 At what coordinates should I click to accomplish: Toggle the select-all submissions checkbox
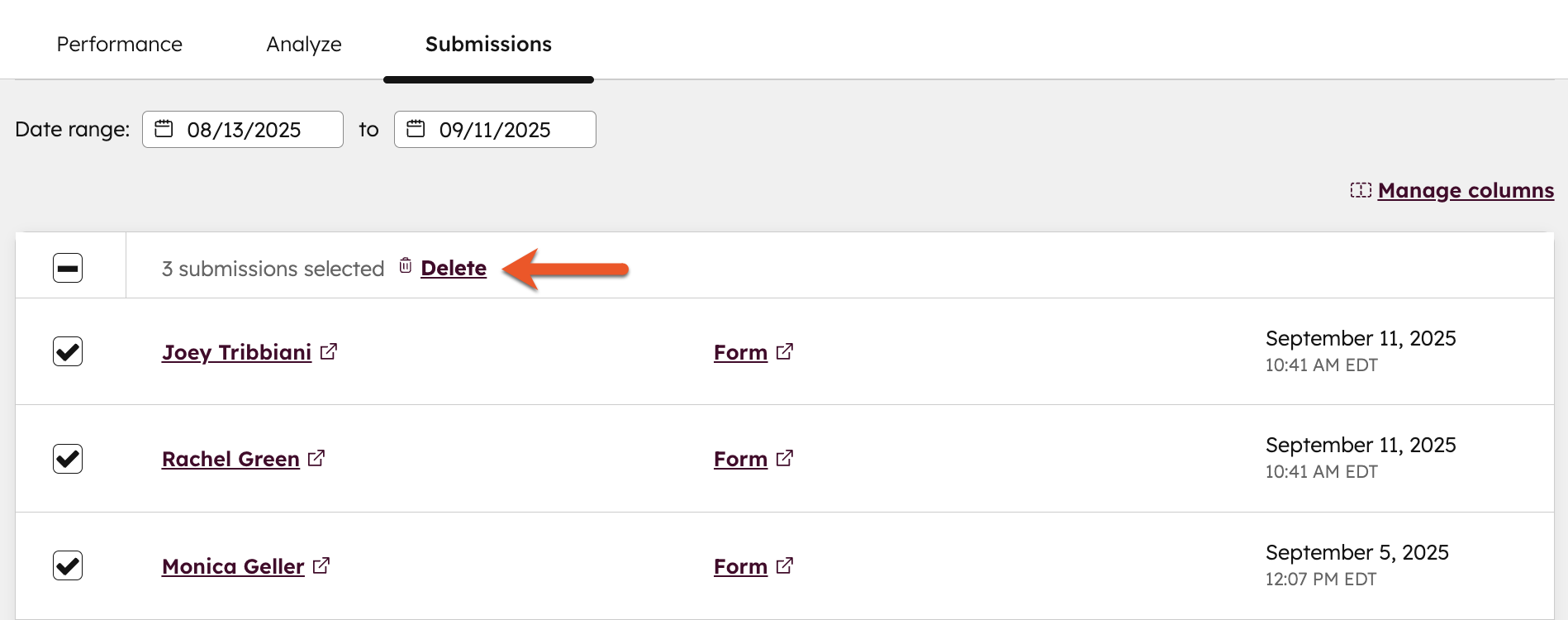[x=68, y=268]
